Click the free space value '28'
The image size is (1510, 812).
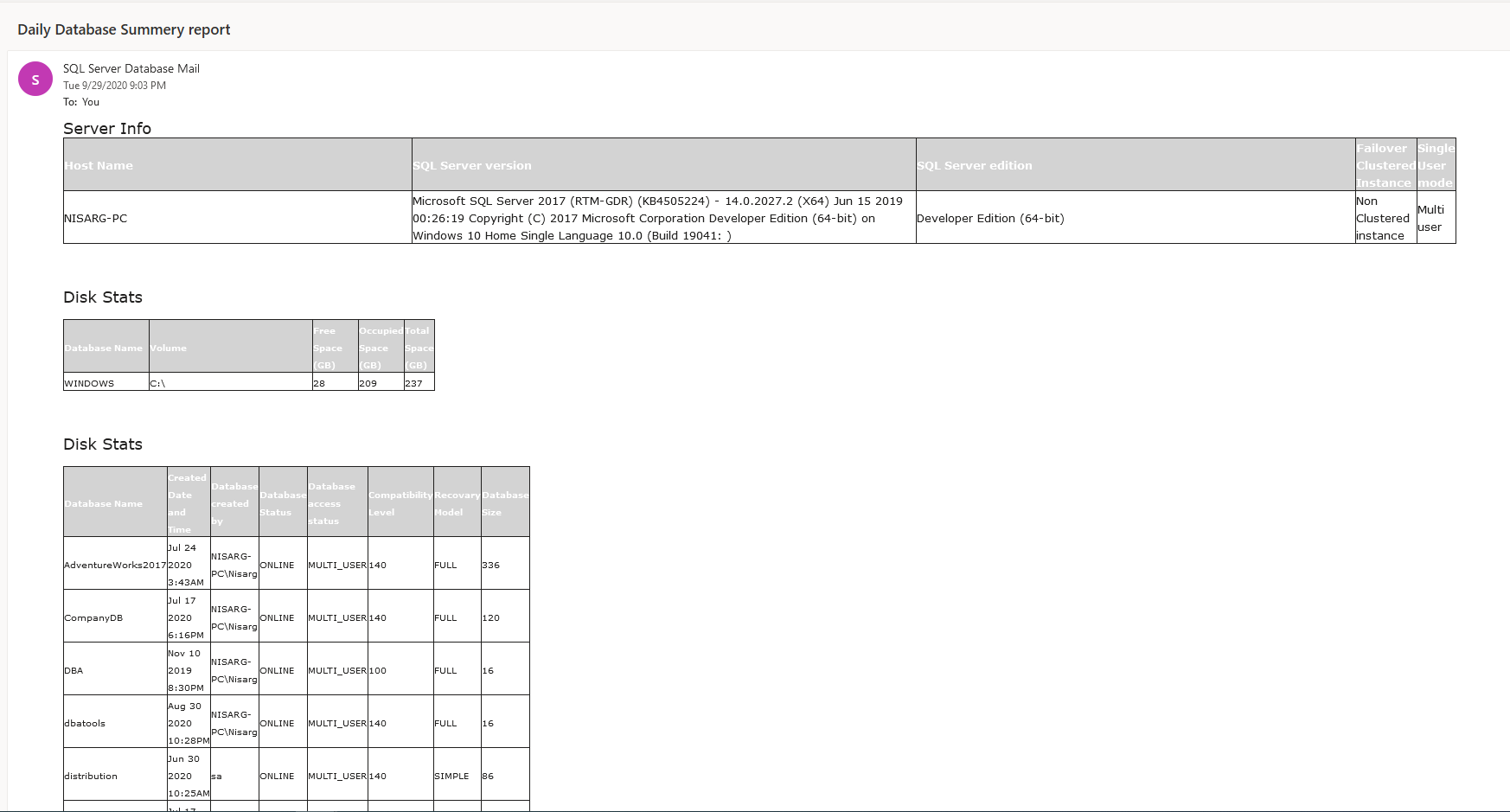pos(336,382)
